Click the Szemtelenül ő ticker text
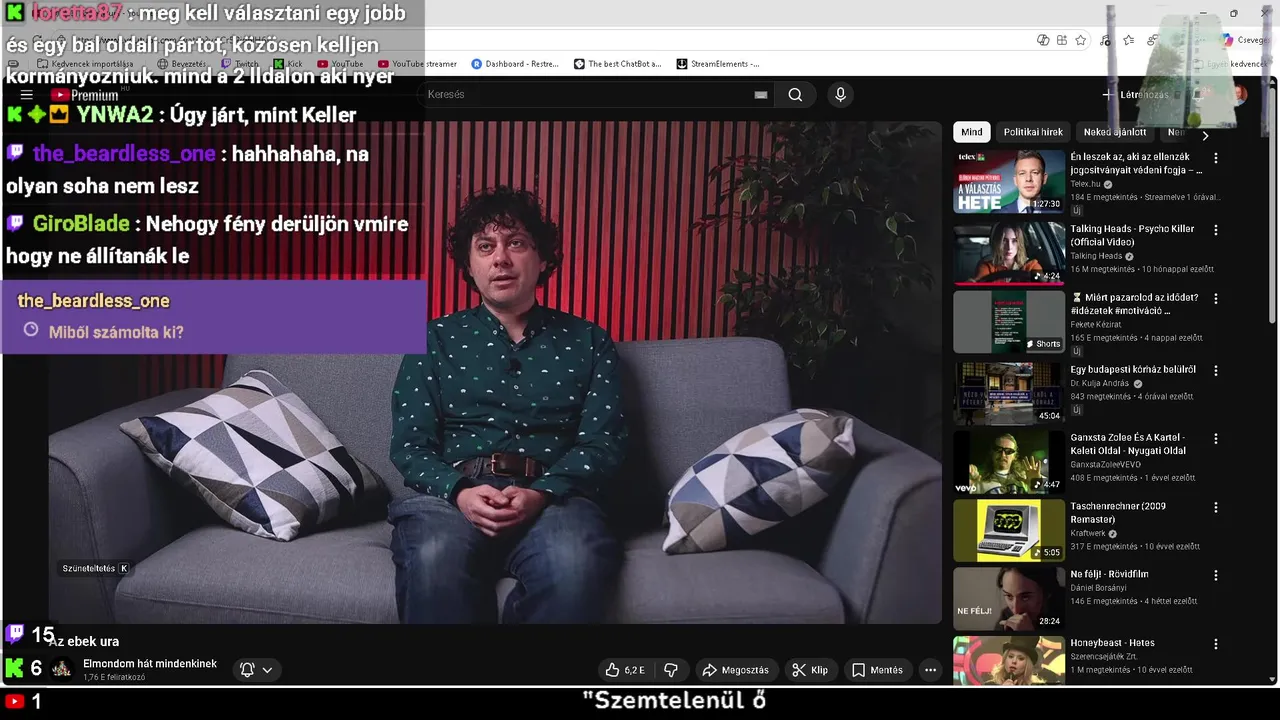 674,701
